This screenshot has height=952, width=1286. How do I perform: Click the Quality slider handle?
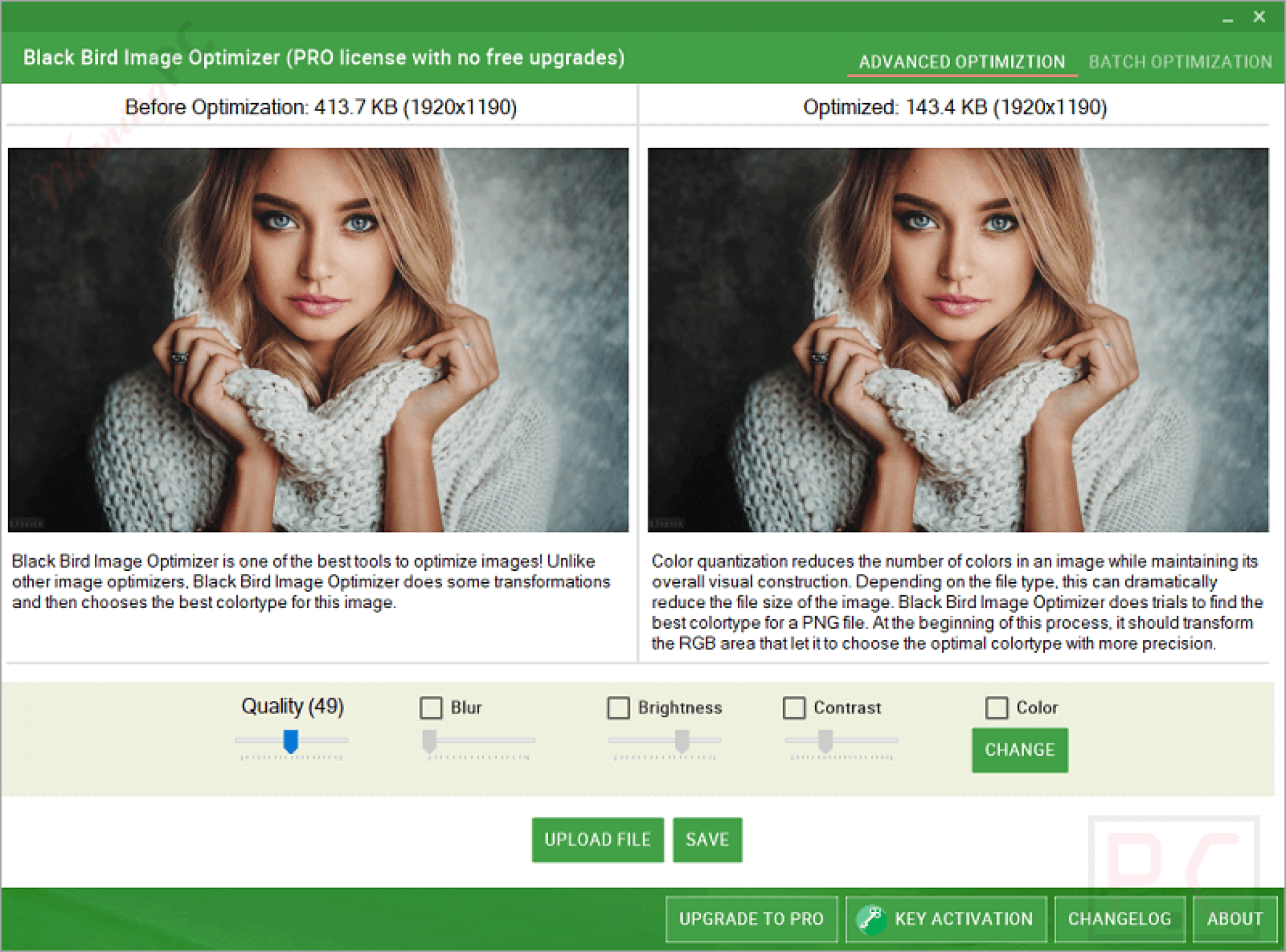pos(290,742)
